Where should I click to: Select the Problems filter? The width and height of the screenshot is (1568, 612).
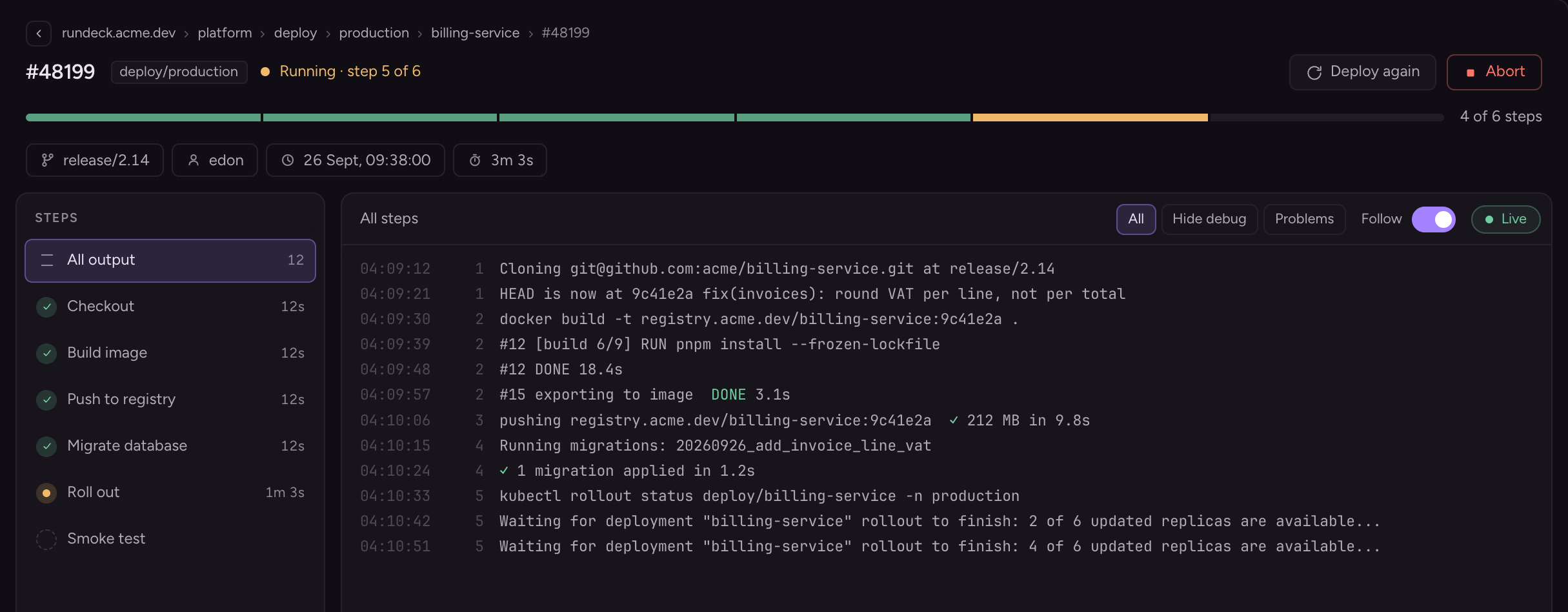point(1304,219)
